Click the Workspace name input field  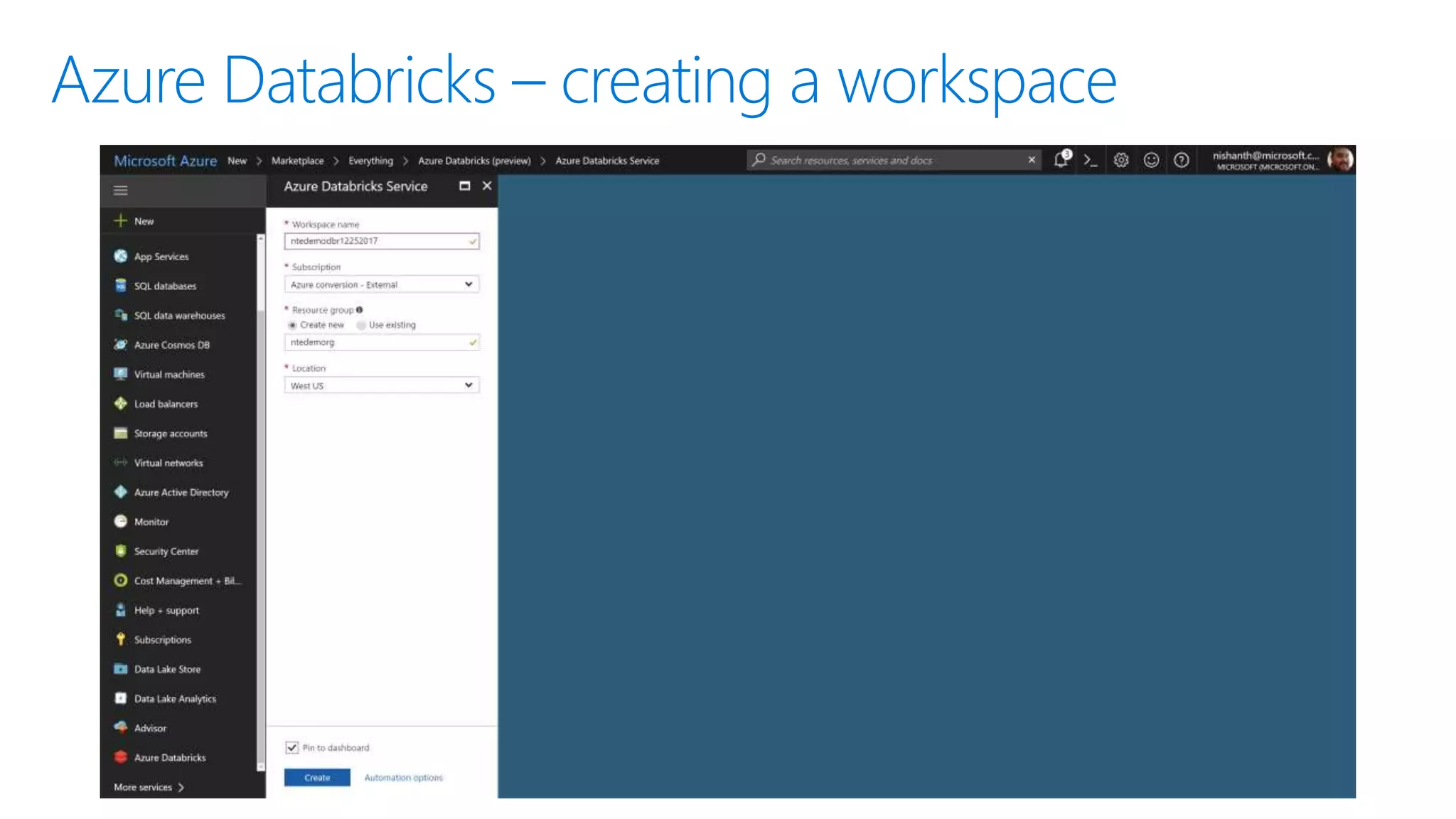pyautogui.click(x=382, y=241)
